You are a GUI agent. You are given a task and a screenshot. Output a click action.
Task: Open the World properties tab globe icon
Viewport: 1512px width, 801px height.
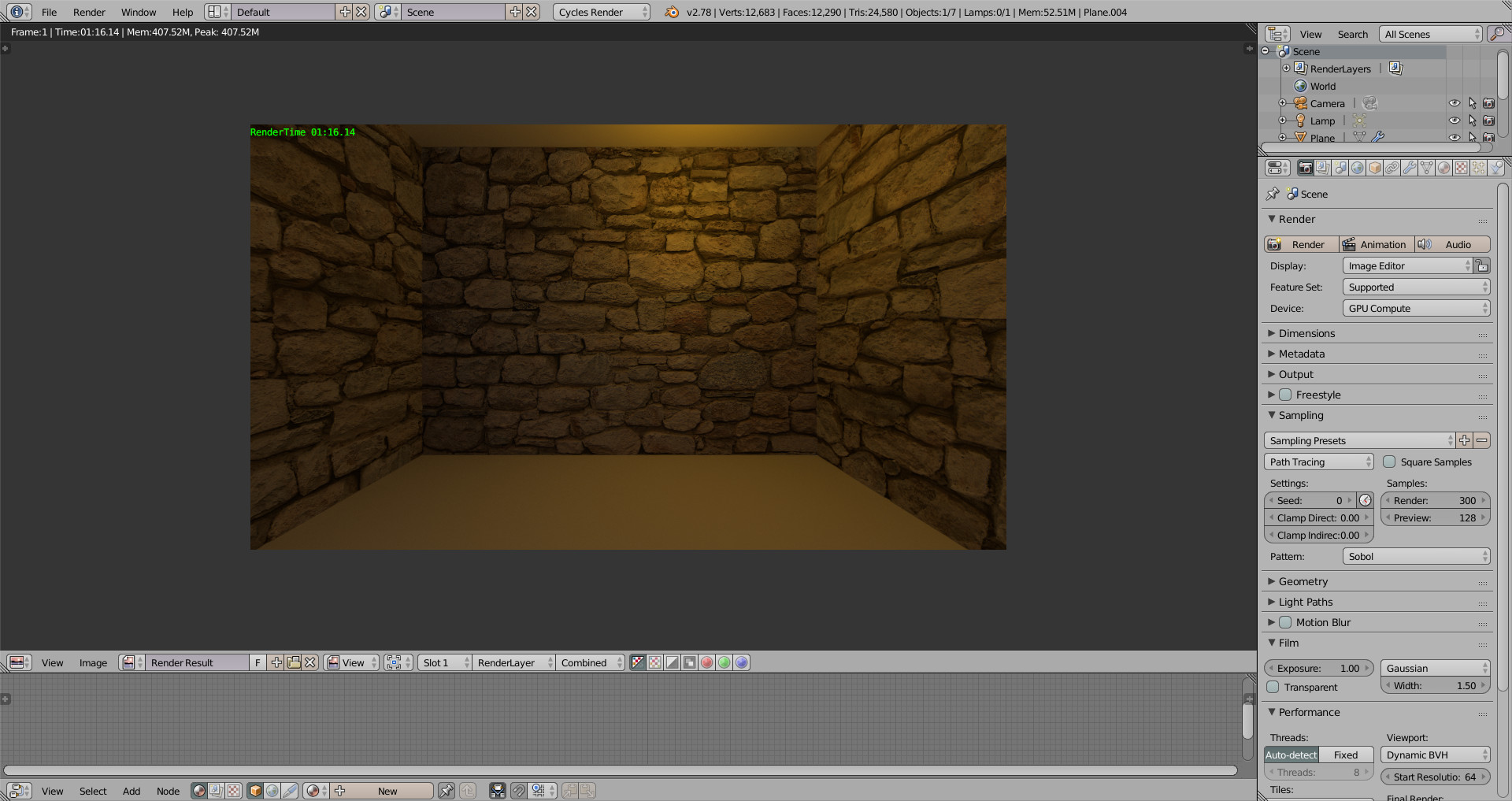click(1357, 168)
